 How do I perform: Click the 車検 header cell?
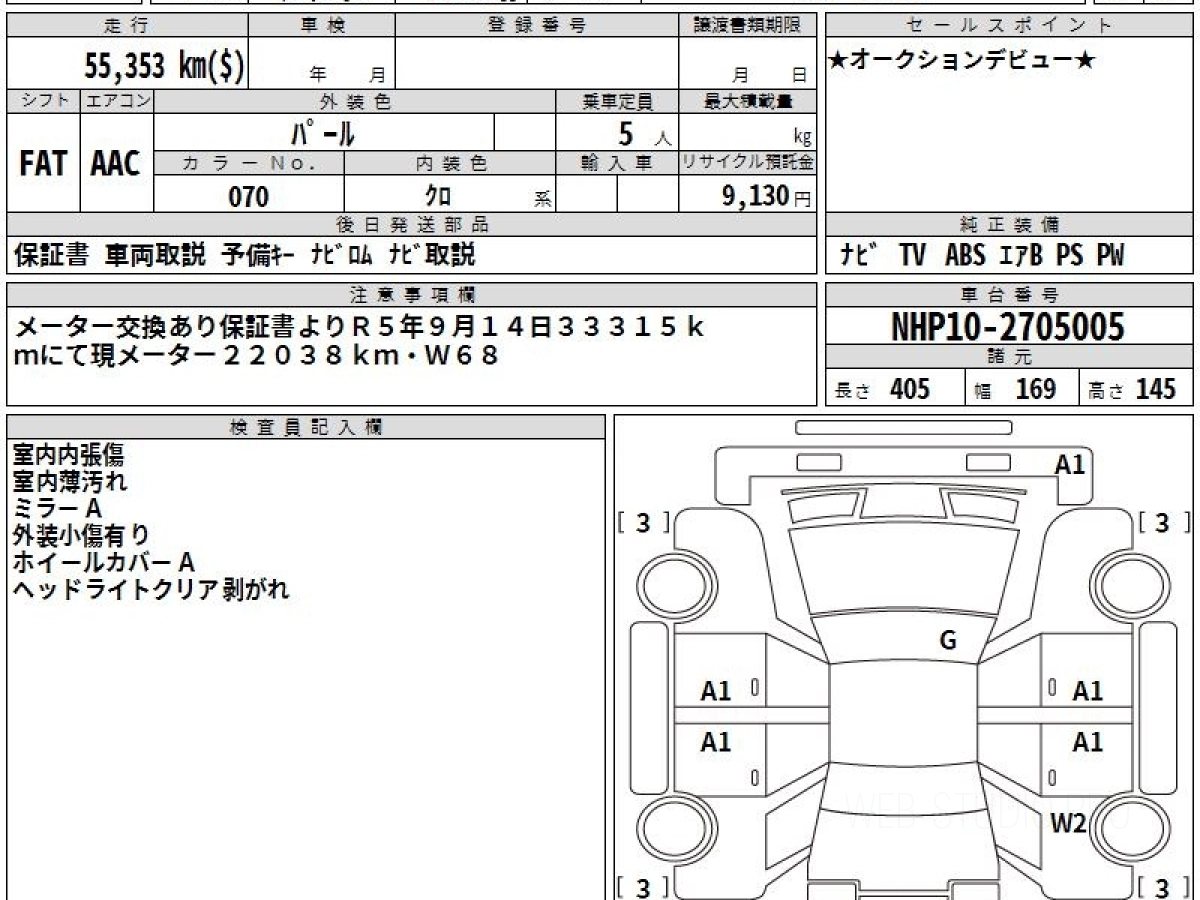pyautogui.click(x=321, y=26)
